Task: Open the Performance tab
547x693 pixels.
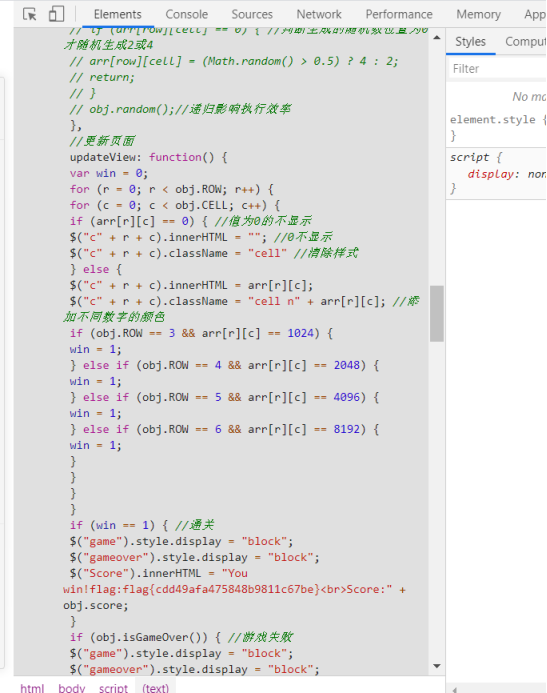Action: 399,14
